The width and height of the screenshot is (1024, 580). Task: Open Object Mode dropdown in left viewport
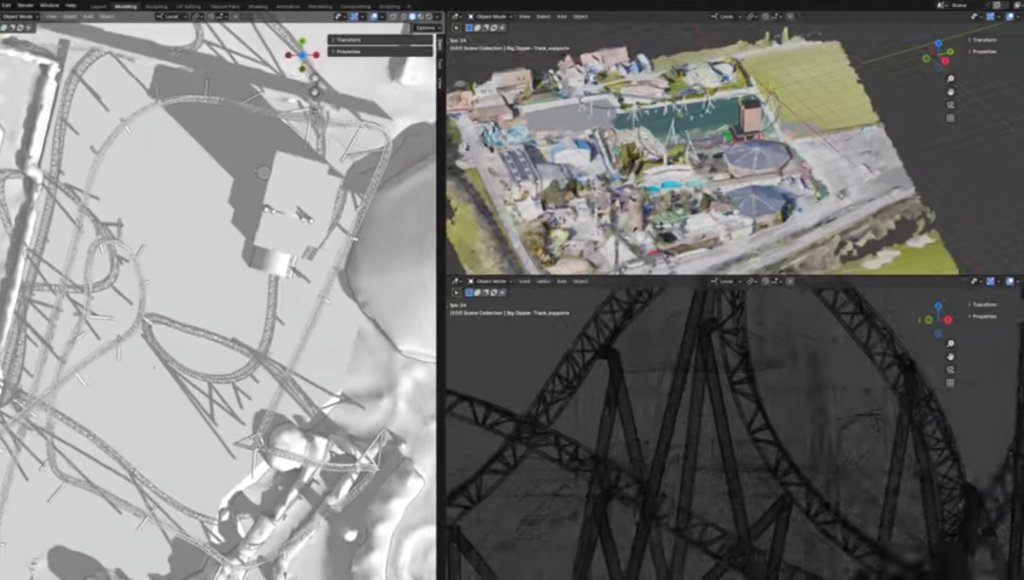[20, 17]
